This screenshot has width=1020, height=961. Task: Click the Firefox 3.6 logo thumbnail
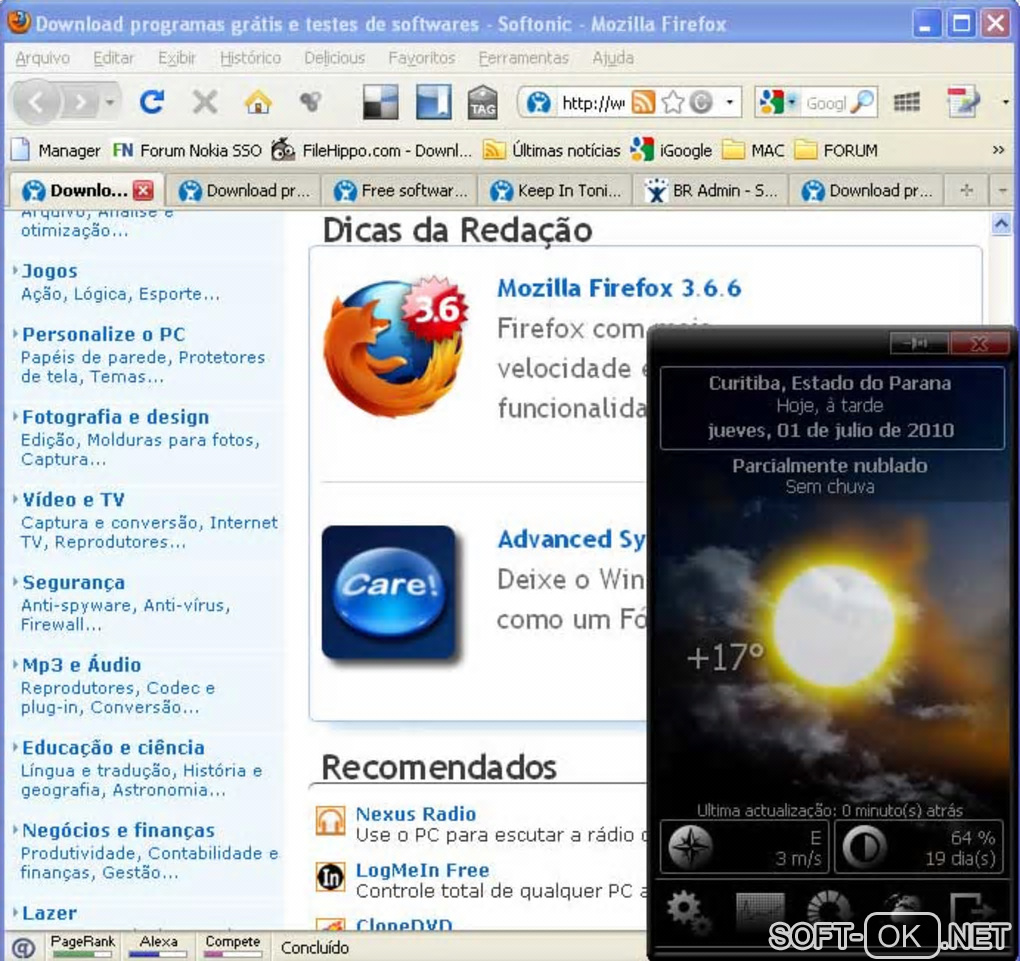point(396,346)
